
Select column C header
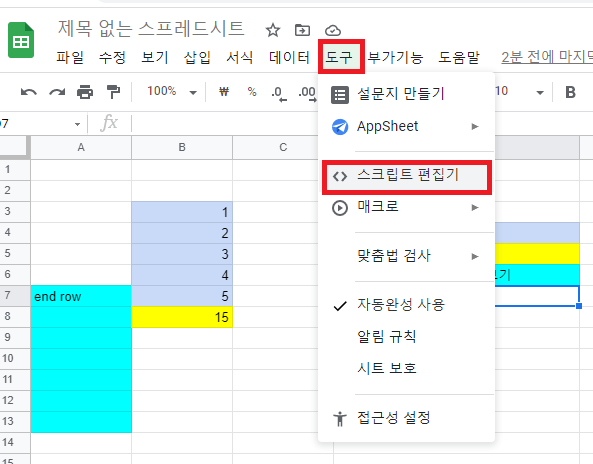click(x=283, y=147)
